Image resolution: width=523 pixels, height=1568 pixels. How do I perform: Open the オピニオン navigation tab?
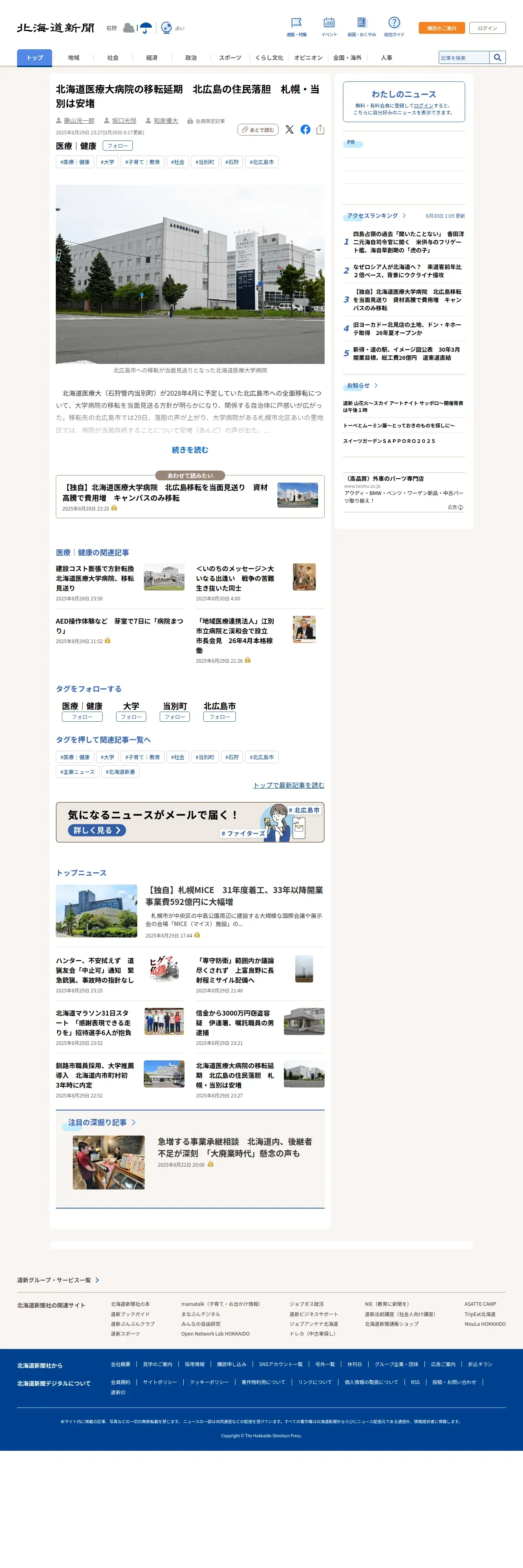(308, 58)
